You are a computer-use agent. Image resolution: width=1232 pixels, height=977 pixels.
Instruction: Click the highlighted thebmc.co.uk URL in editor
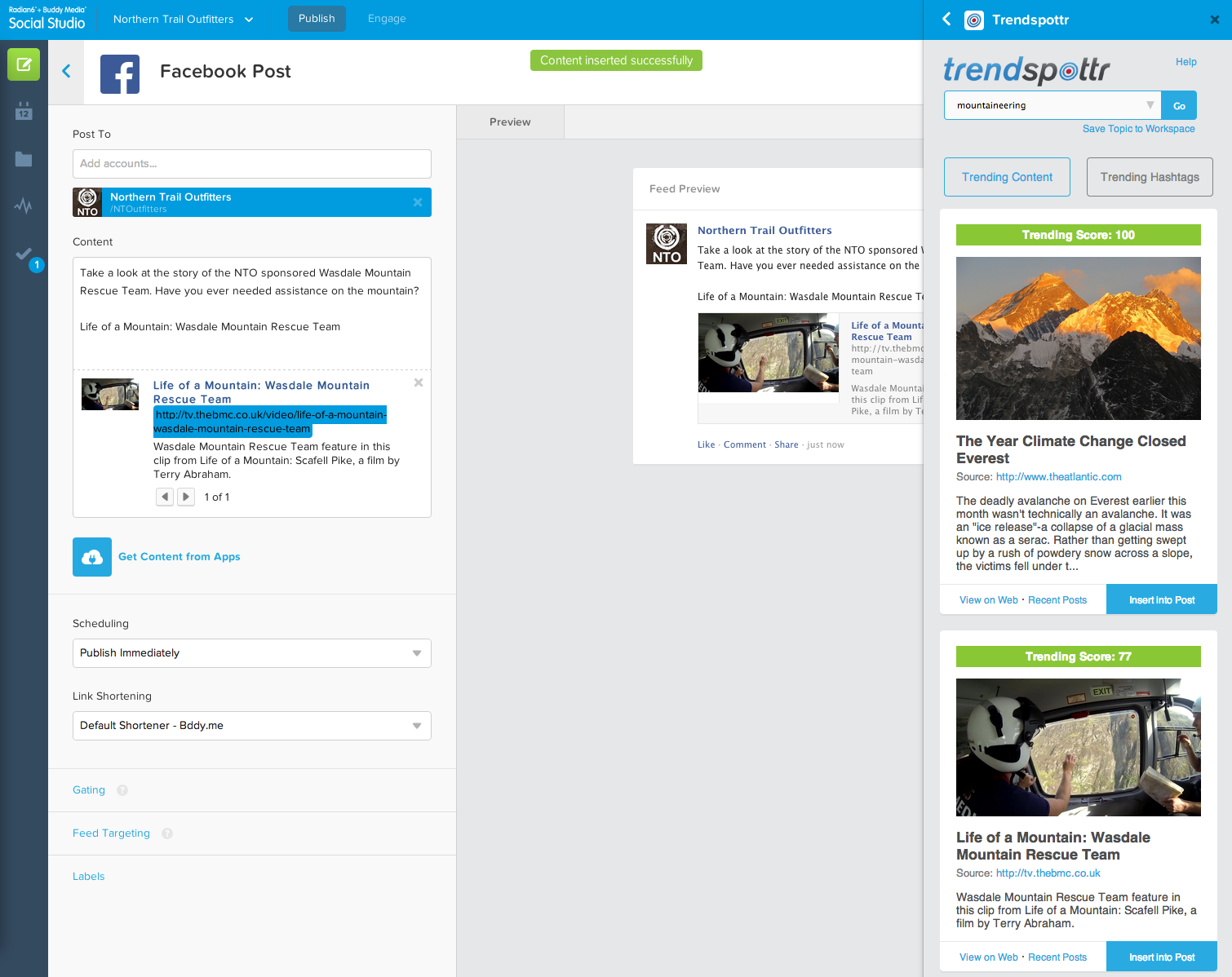click(270, 422)
